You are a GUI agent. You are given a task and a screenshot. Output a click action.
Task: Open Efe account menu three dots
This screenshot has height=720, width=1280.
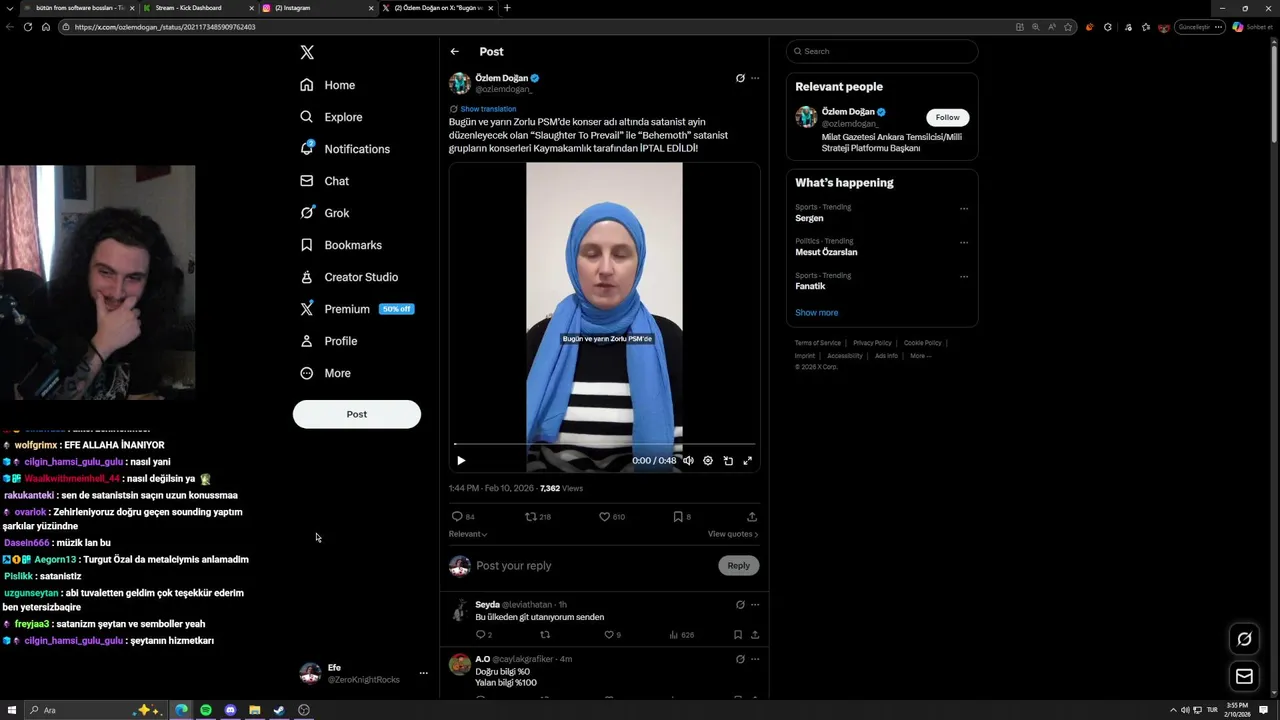pos(423,673)
